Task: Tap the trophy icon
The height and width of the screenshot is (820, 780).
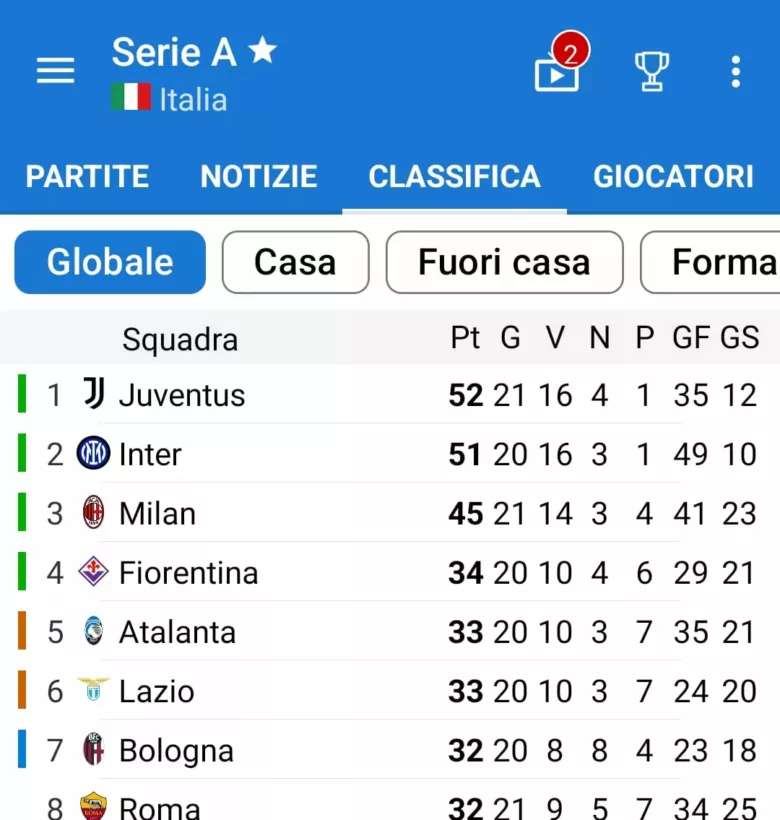Action: pyautogui.click(x=651, y=71)
